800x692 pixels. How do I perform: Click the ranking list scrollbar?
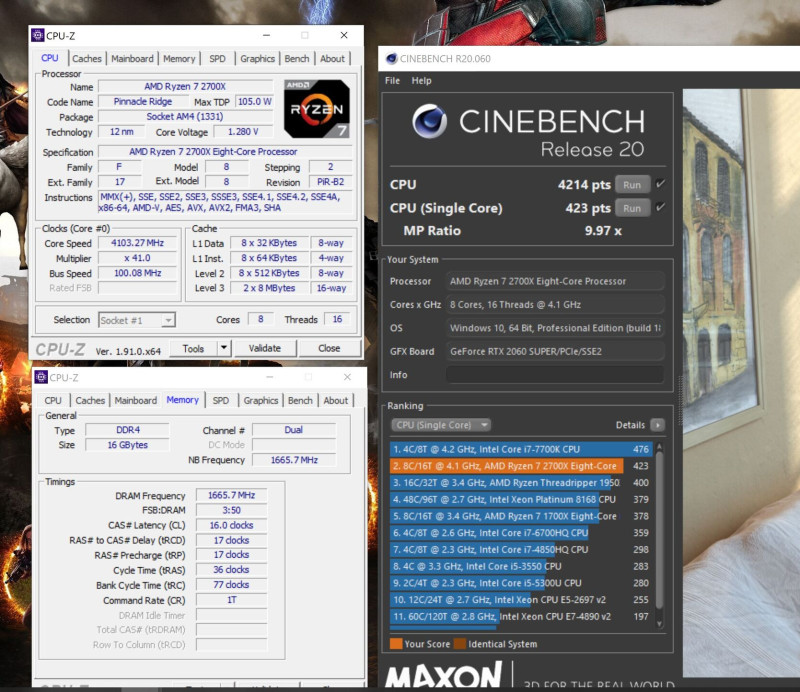coord(659,529)
